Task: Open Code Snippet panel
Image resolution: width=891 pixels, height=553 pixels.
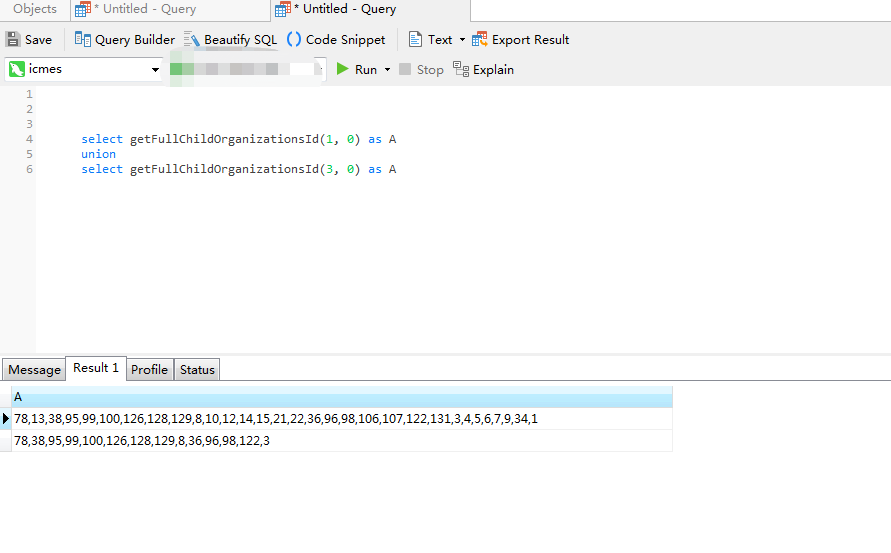Action: (x=336, y=39)
